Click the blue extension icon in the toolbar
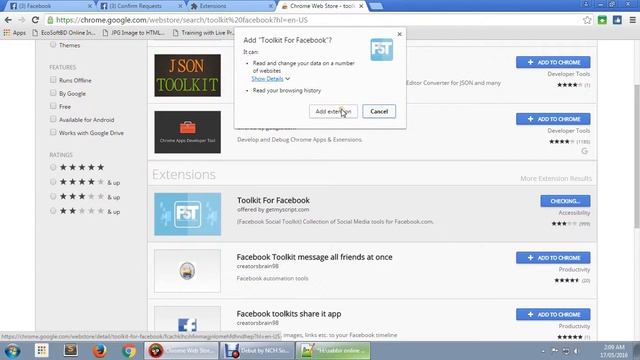 click(617, 20)
